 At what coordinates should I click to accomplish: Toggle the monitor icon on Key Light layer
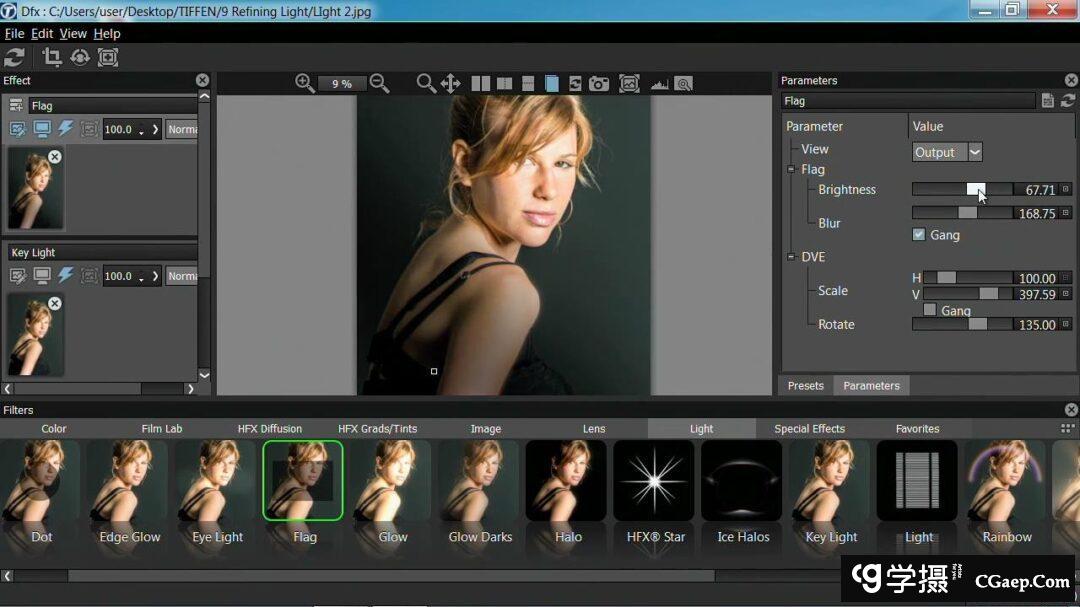42,276
